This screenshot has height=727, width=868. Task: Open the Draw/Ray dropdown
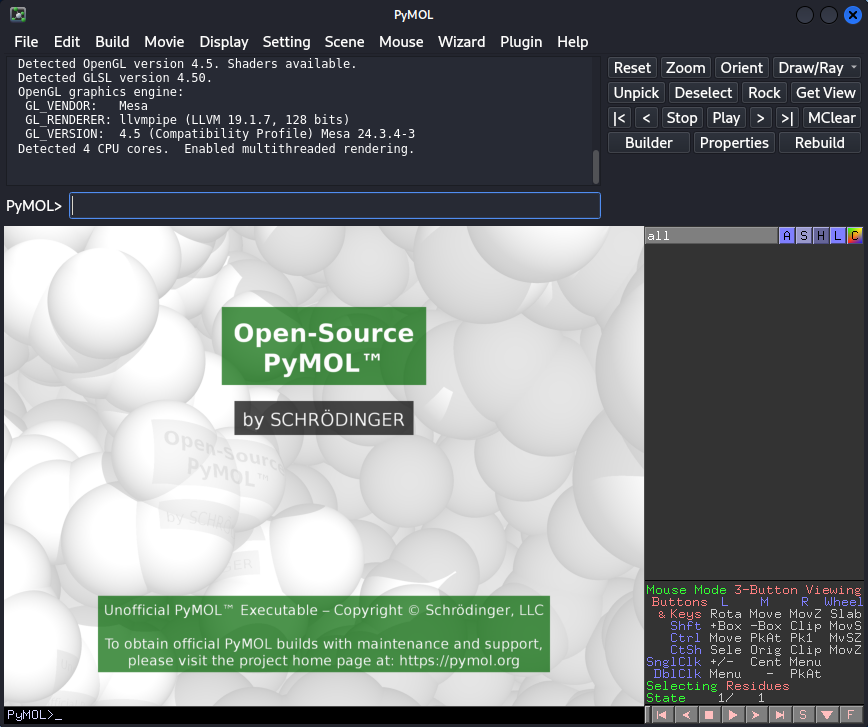(816, 68)
